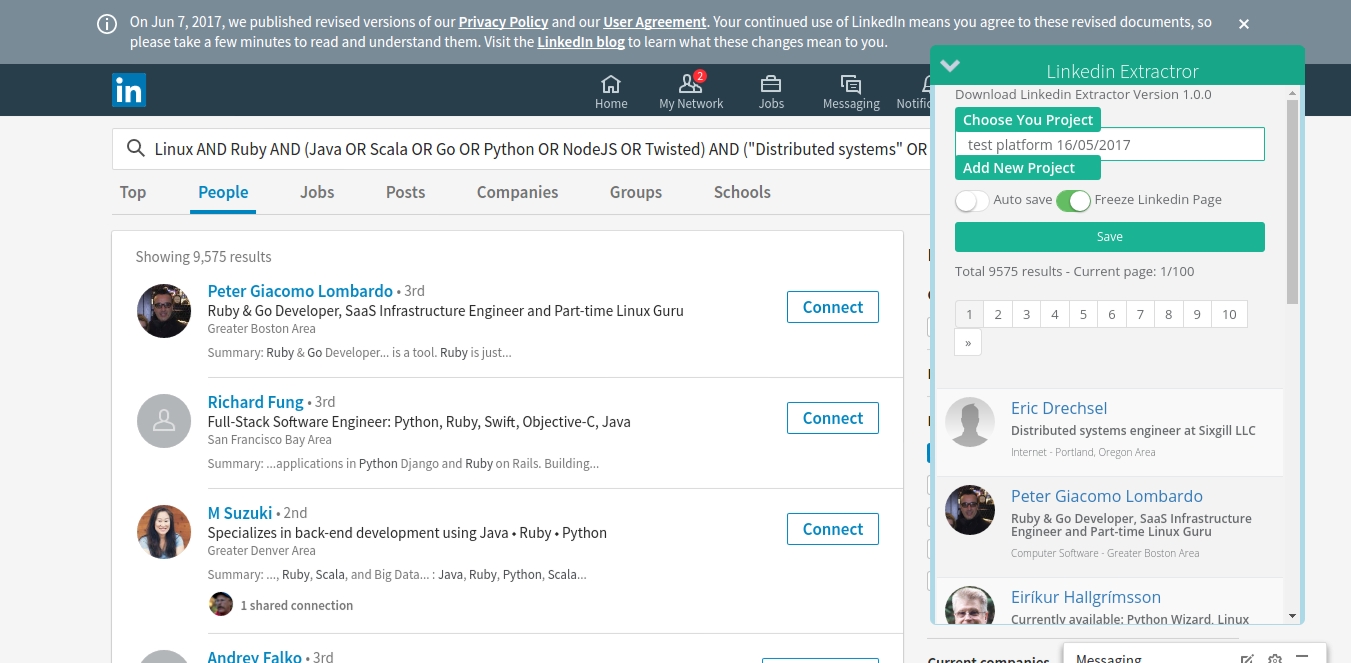Connect with M Suzuki

[x=833, y=529]
